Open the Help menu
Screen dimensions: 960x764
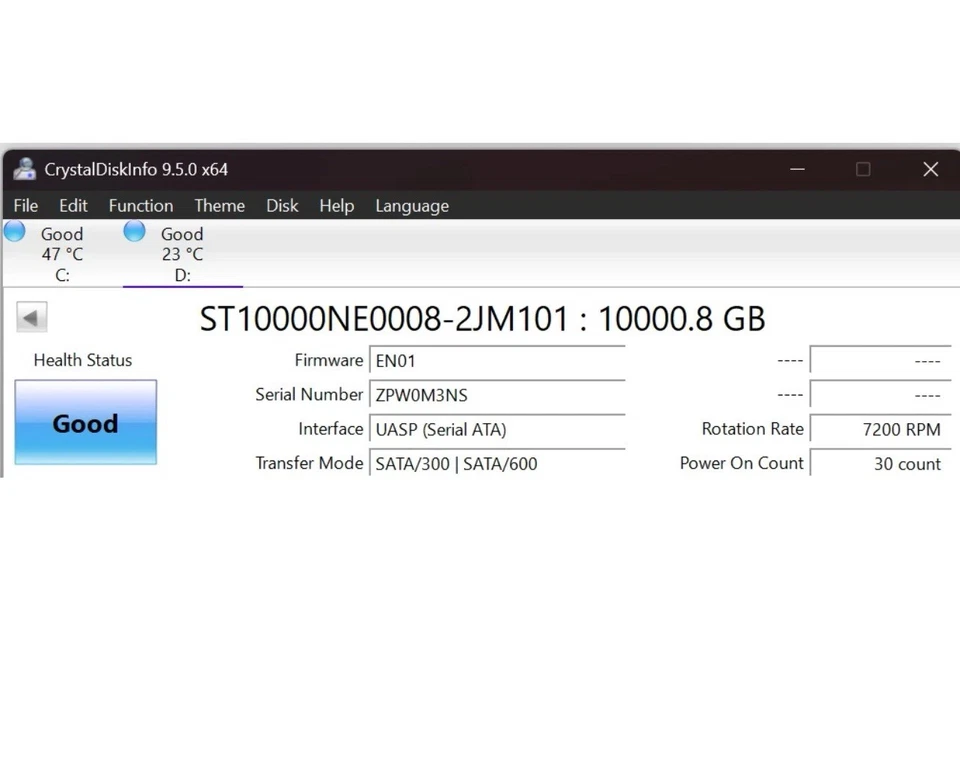tap(337, 206)
